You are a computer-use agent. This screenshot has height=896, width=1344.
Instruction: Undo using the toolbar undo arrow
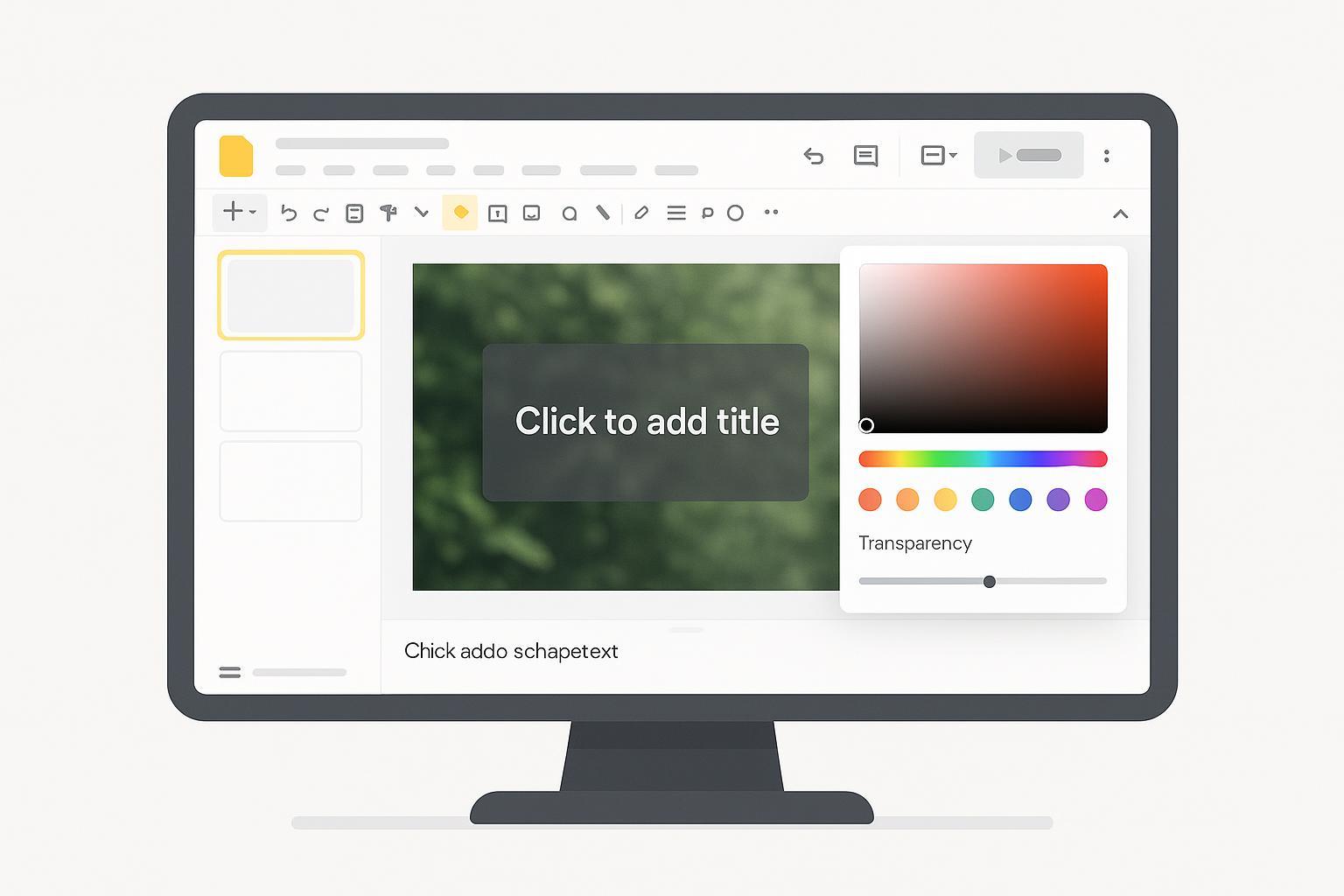click(288, 213)
